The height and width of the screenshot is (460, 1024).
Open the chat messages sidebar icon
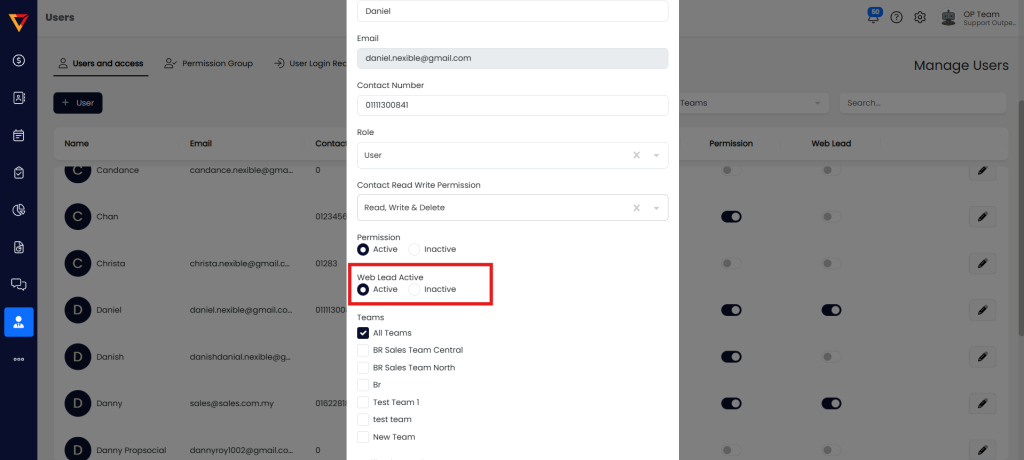tap(18, 284)
